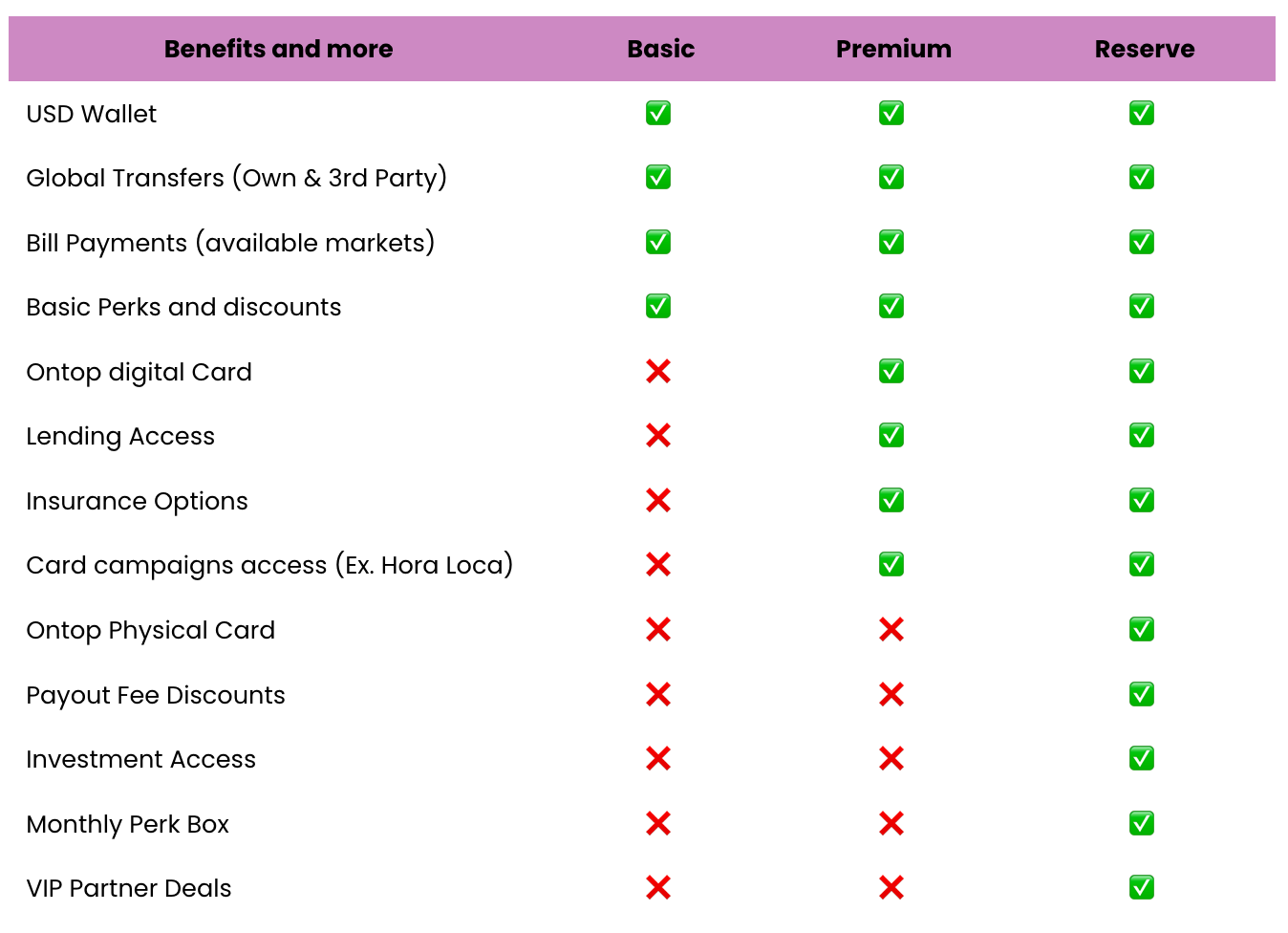Select the Reserve column header
The height and width of the screenshot is (933, 1288).
pyautogui.click(x=1145, y=49)
